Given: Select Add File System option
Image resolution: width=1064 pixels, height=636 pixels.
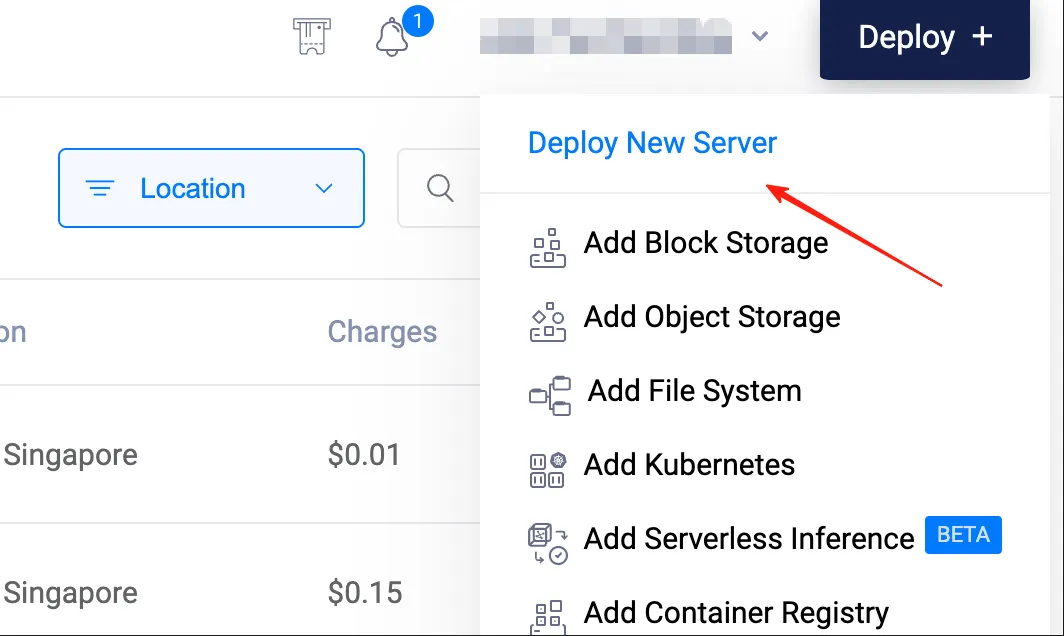Looking at the screenshot, I should click(694, 391).
